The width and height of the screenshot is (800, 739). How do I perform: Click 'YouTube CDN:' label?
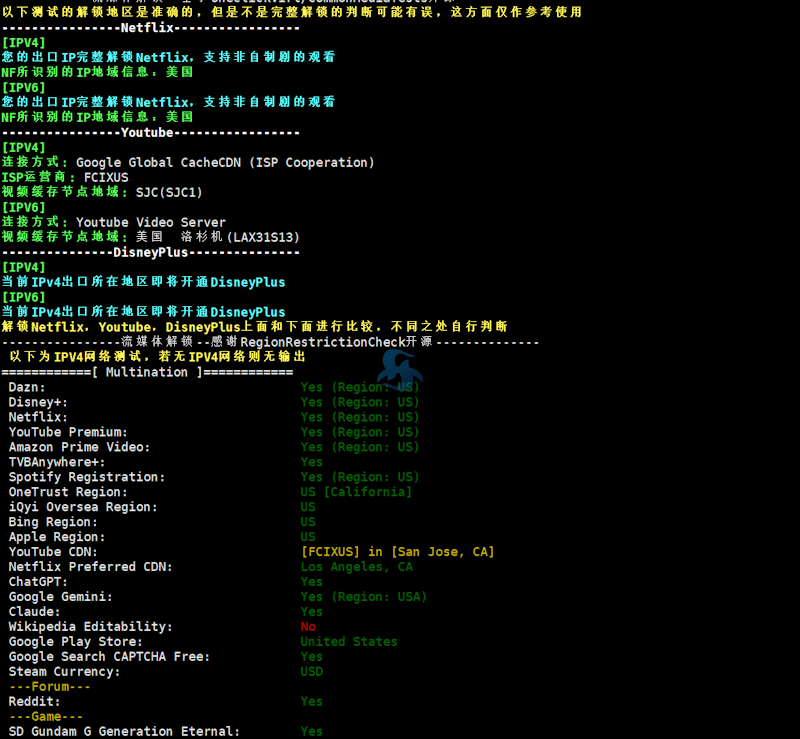(x=53, y=552)
